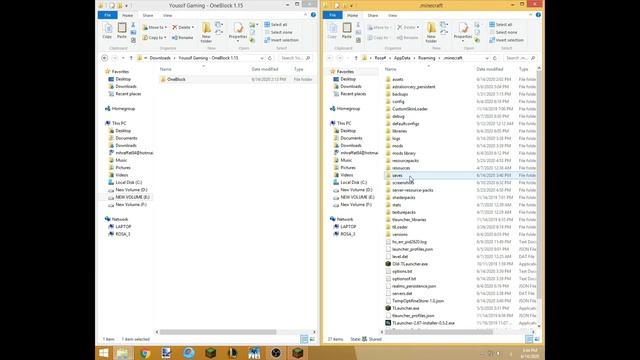Click Paste icon in OneBlock window ribbon
This screenshot has height=360, width=640.
122,31
